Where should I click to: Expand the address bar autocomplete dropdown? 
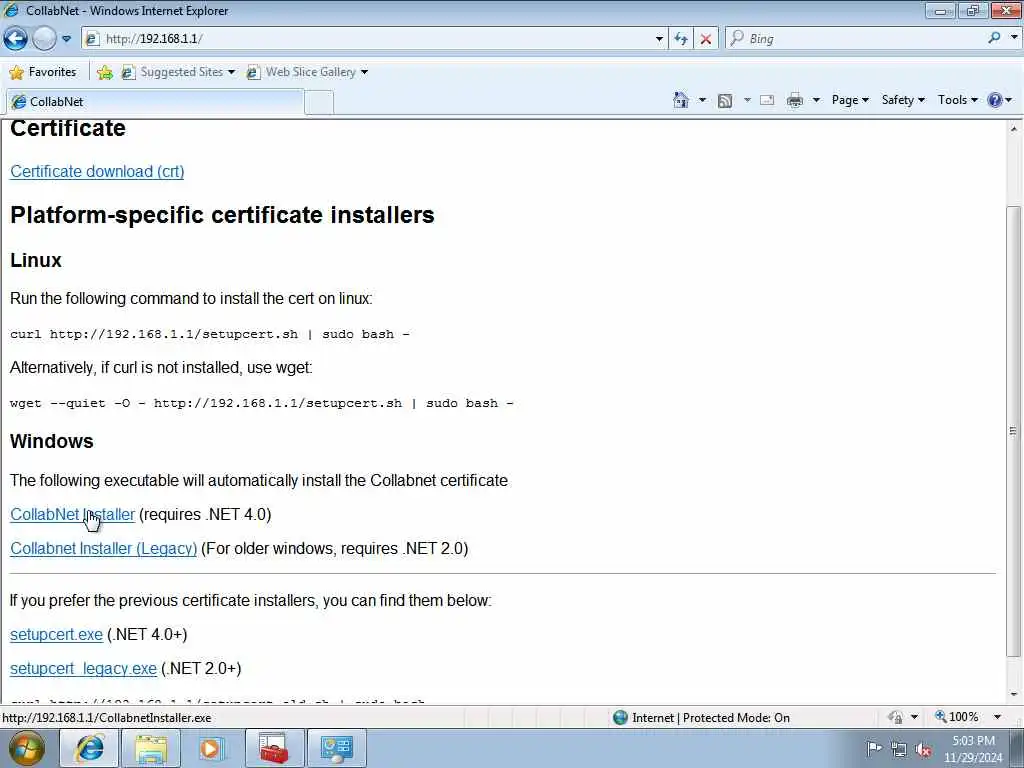(x=659, y=39)
